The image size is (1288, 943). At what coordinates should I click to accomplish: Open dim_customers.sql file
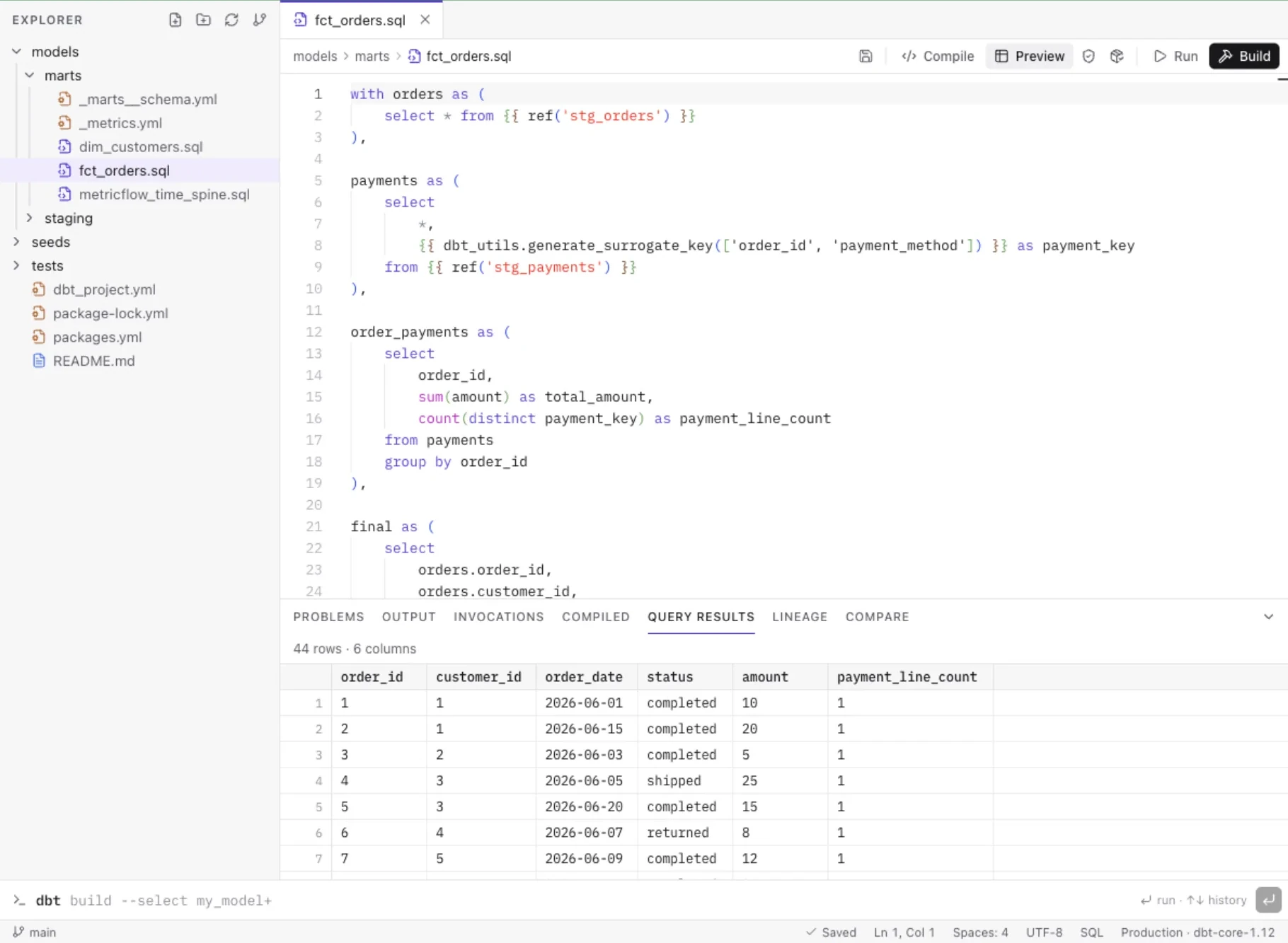[139, 146]
